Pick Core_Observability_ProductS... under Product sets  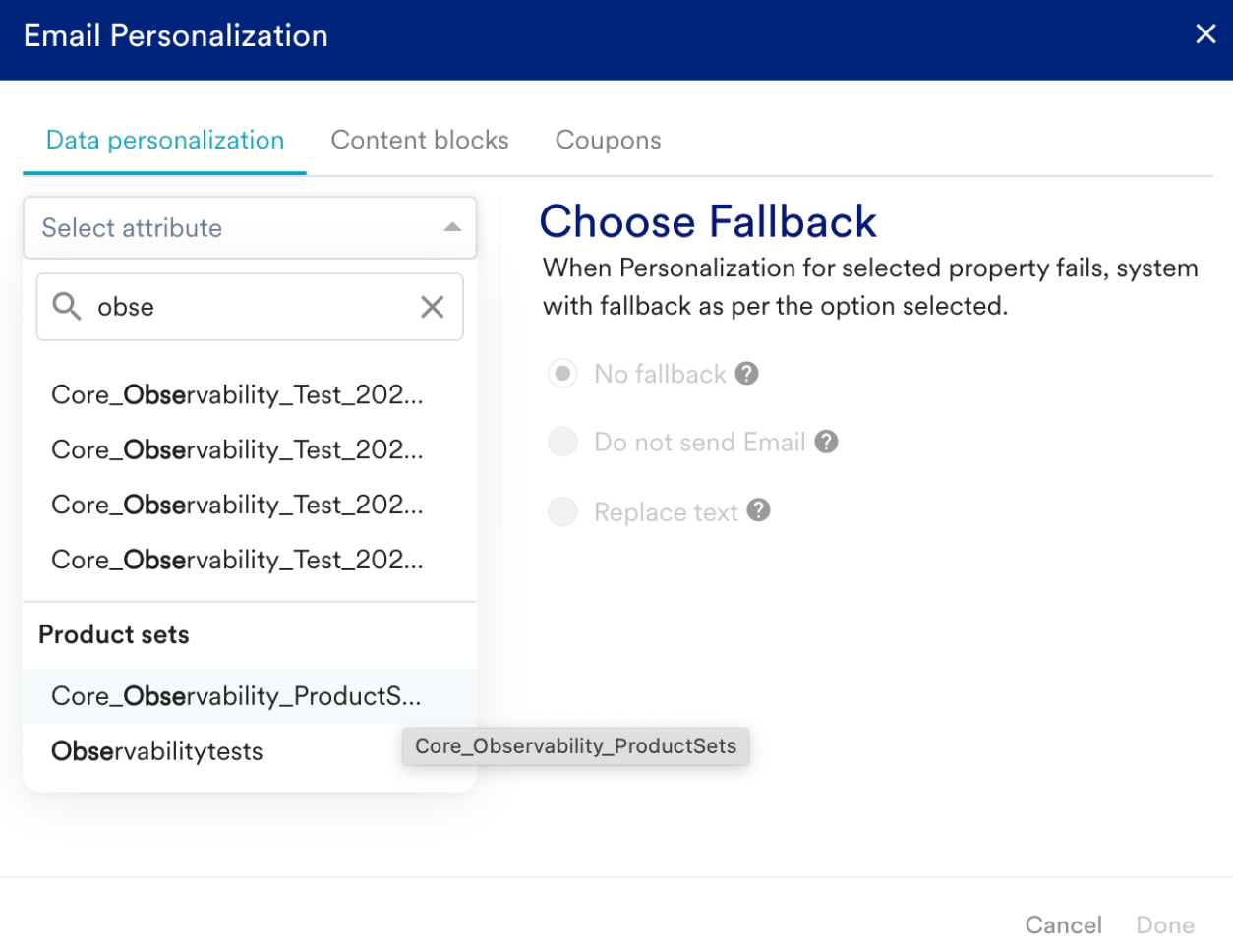(x=236, y=696)
